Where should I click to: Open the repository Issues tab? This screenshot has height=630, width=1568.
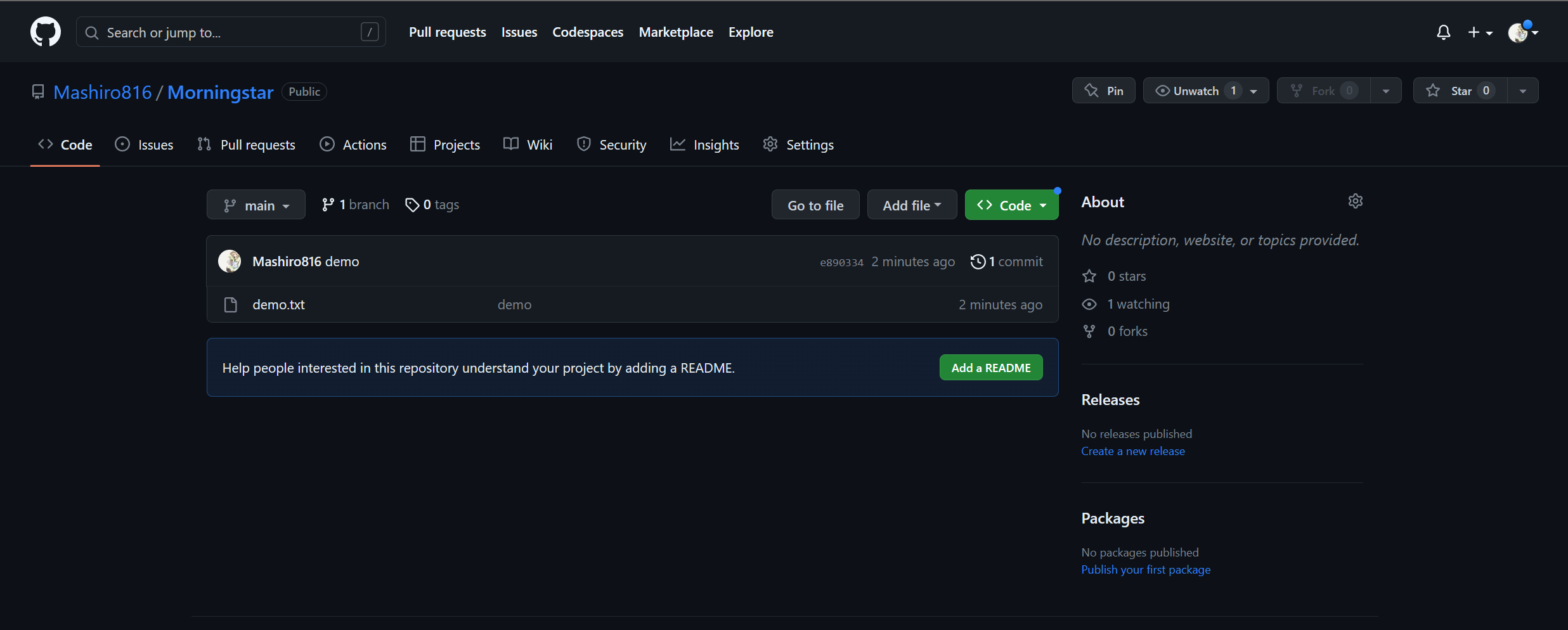click(x=144, y=145)
